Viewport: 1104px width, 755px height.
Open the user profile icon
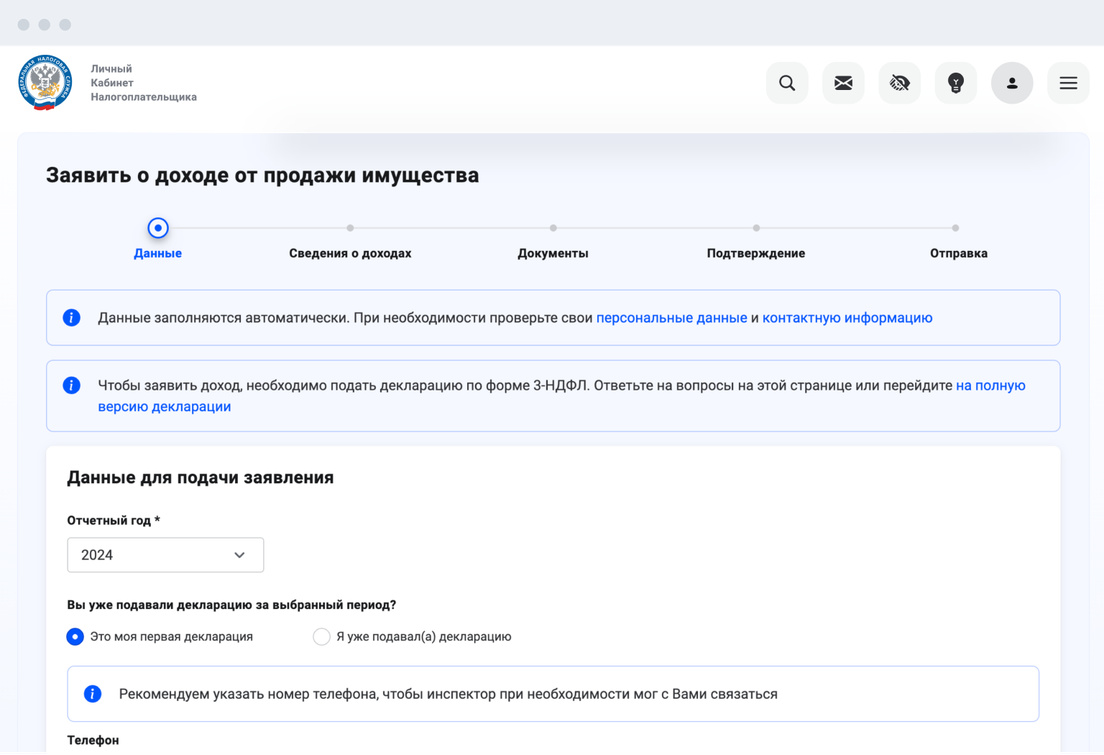(1011, 83)
